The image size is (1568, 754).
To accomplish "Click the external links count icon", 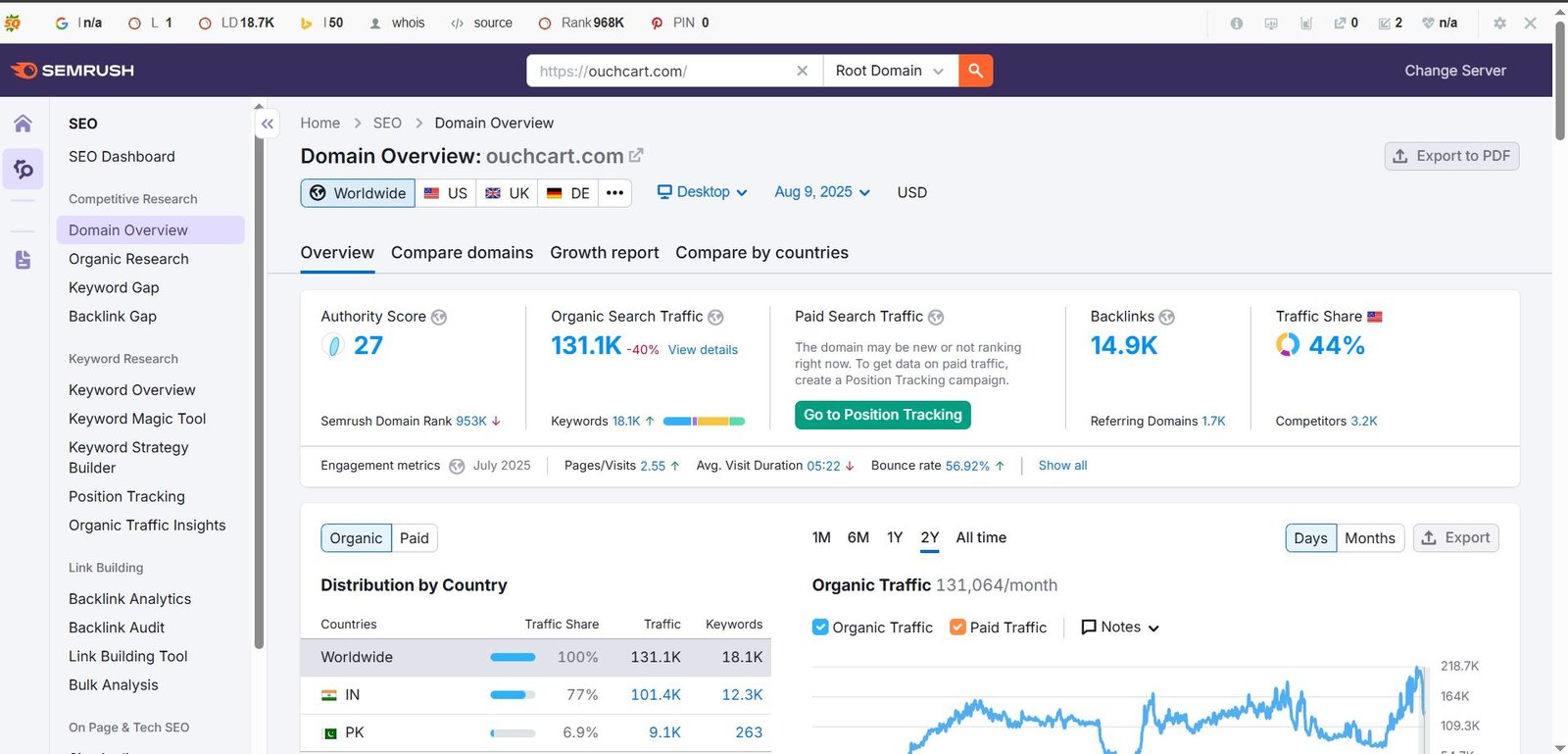I will coord(1340,23).
